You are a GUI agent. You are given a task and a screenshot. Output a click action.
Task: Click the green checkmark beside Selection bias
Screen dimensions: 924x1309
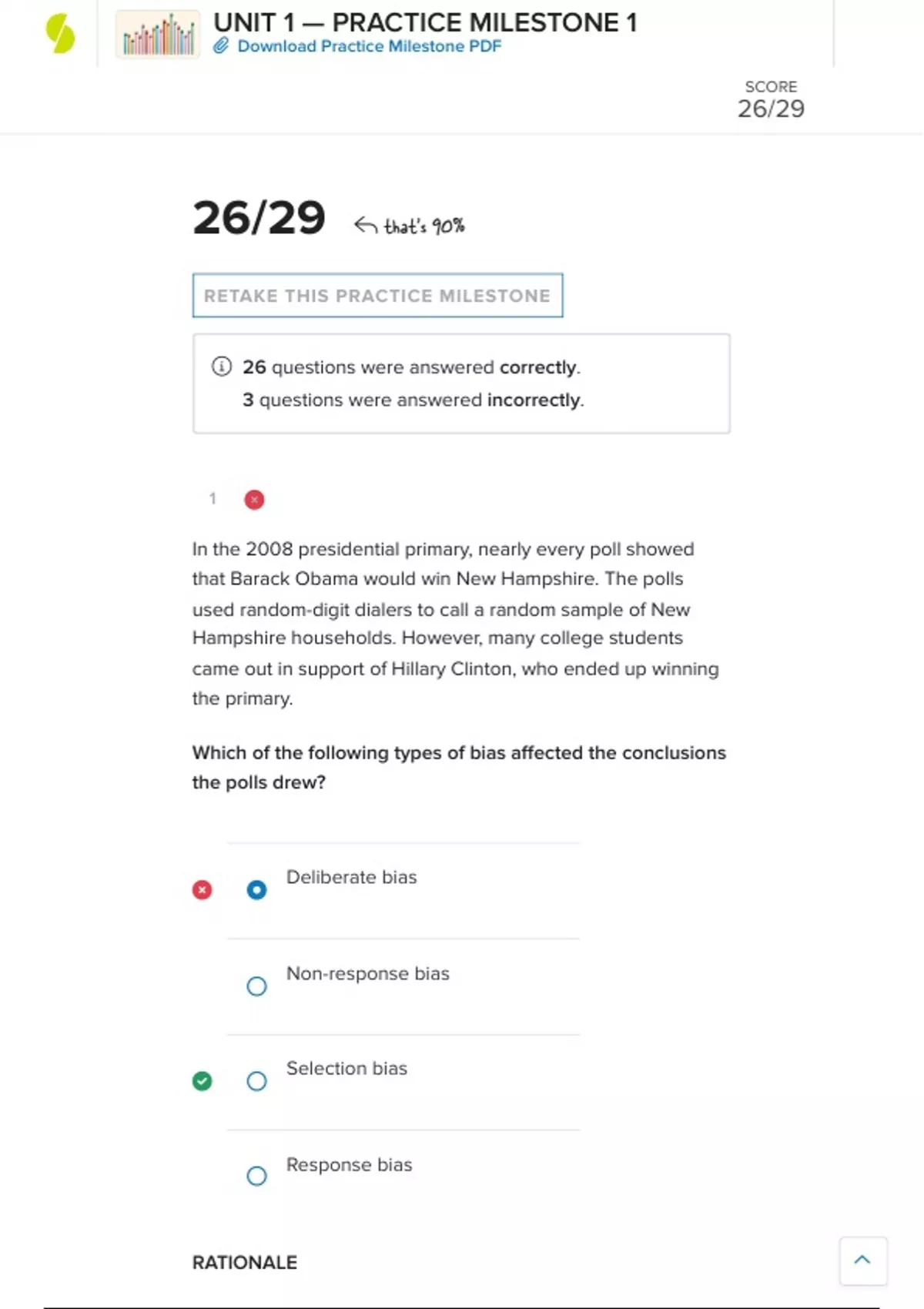click(x=203, y=1081)
